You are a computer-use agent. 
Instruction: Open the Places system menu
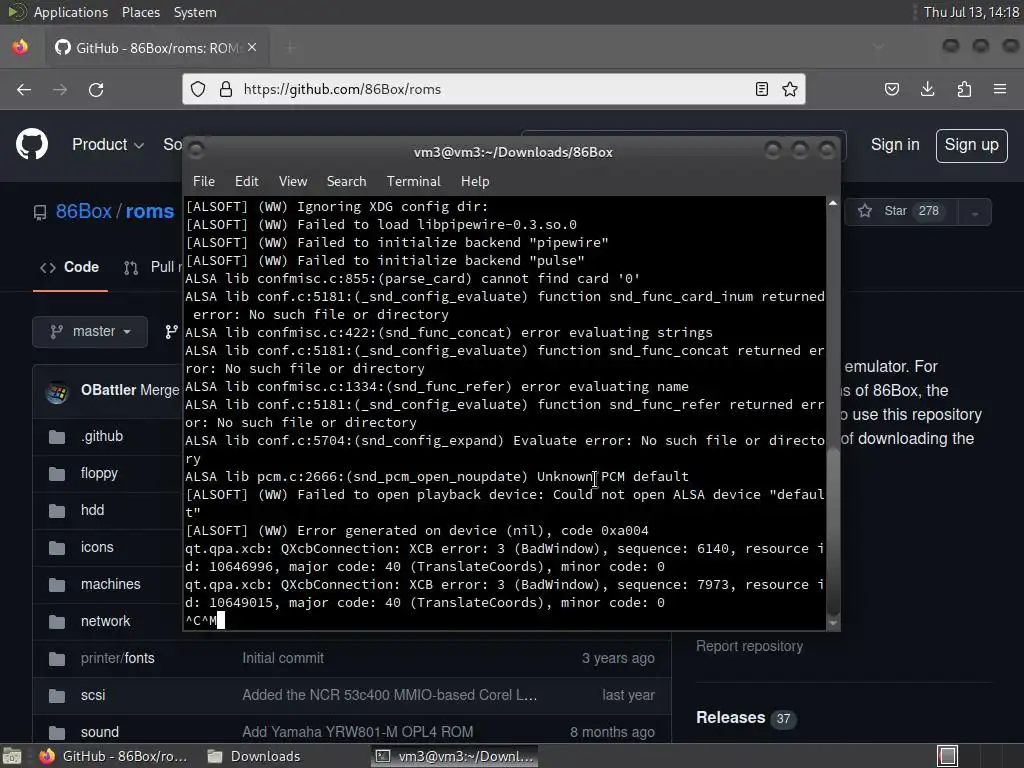140,12
